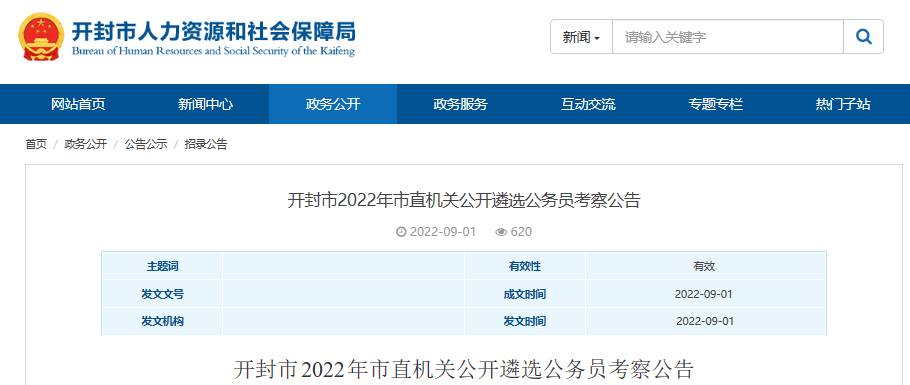Click the eye view-count icon
The image size is (910, 385).
click(x=501, y=232)
